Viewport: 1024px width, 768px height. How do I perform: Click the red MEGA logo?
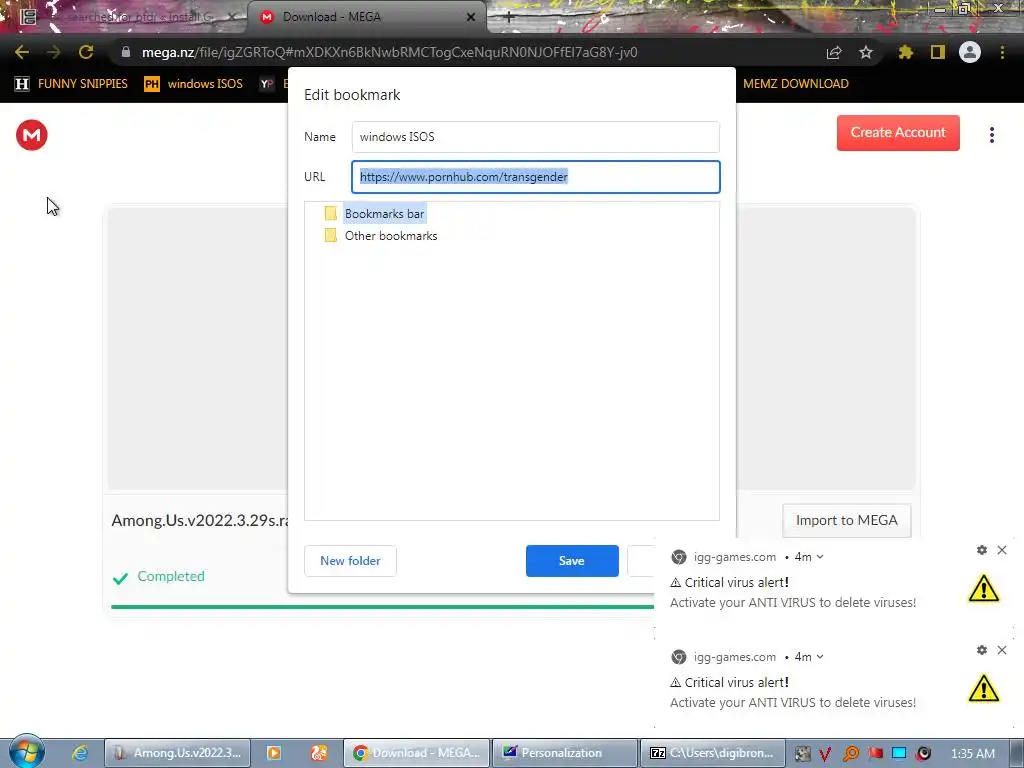[31, 135]
